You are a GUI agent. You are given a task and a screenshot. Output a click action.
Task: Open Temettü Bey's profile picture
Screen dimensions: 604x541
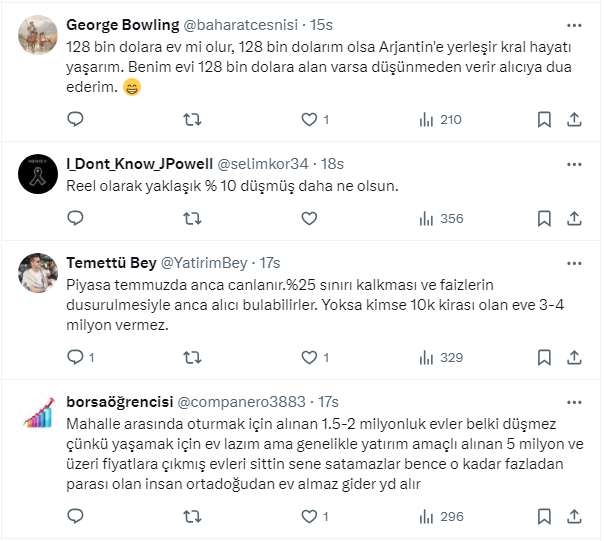pyautogui.click(x=38, y=273)
